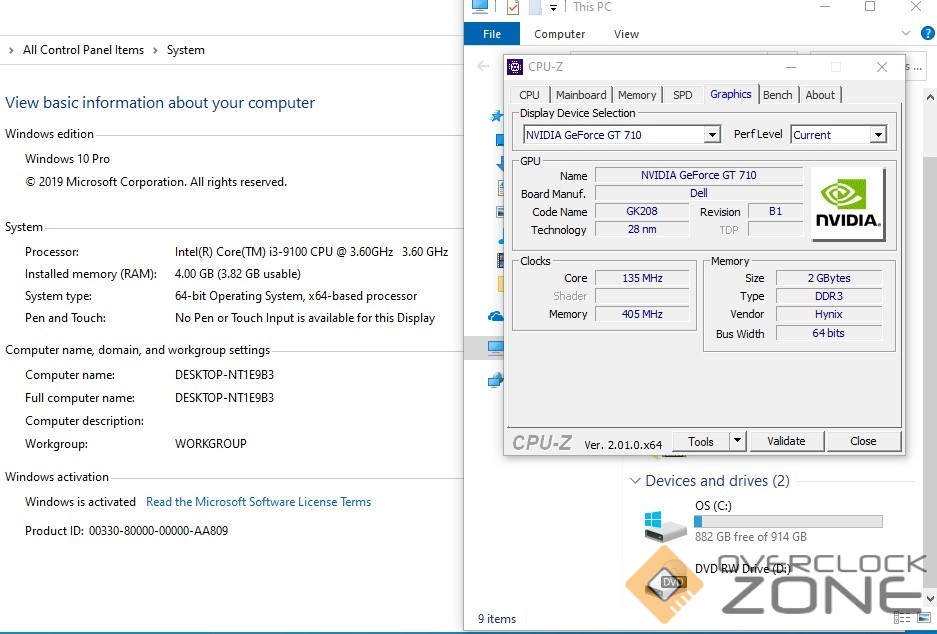Click the Tools button in CPU-Z
The image size is (937, 634).
pyautogui.click(x=700, y=441)
